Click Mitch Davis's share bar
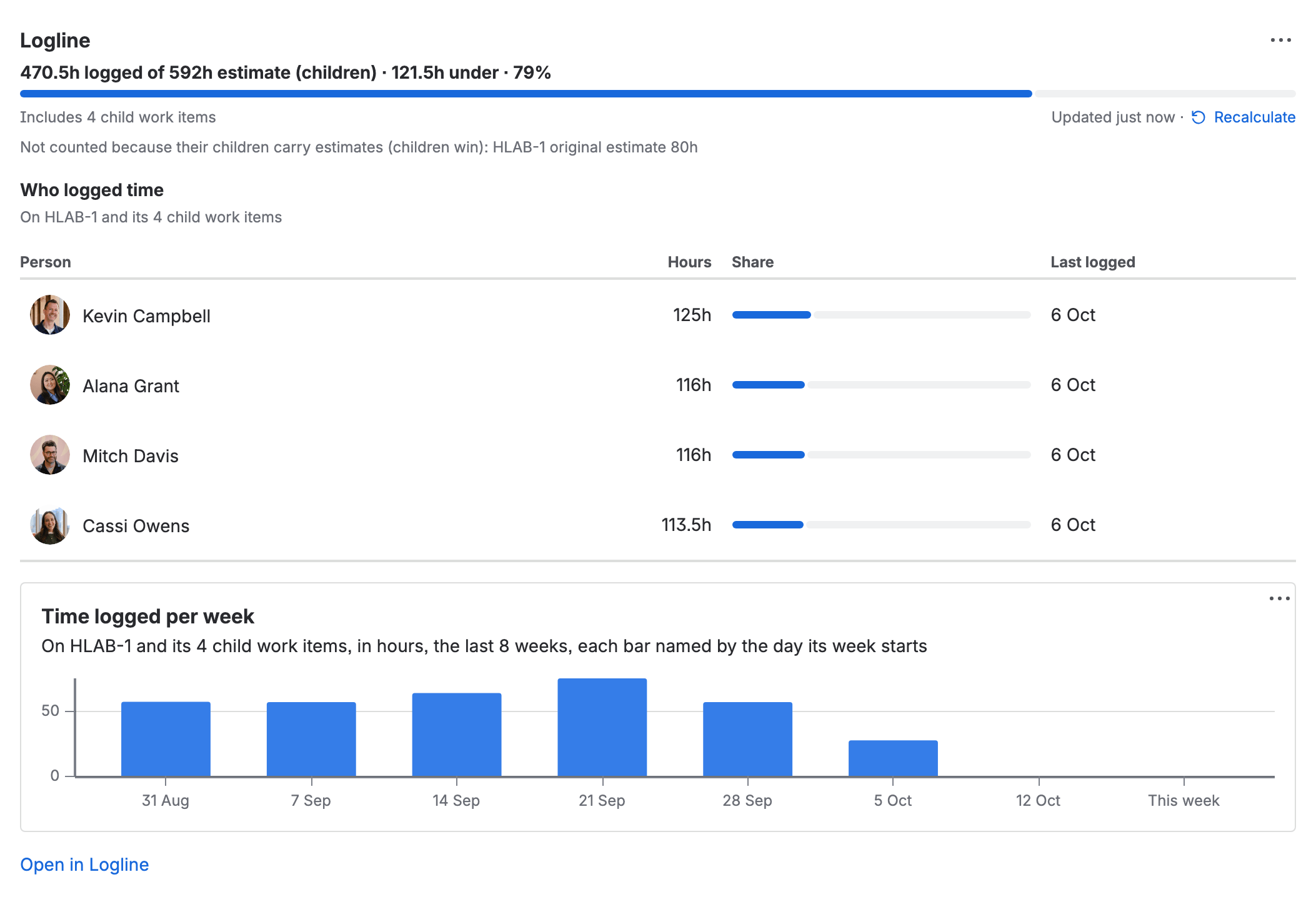Viewport: 1316px width, 897px height. coord(881,455)
